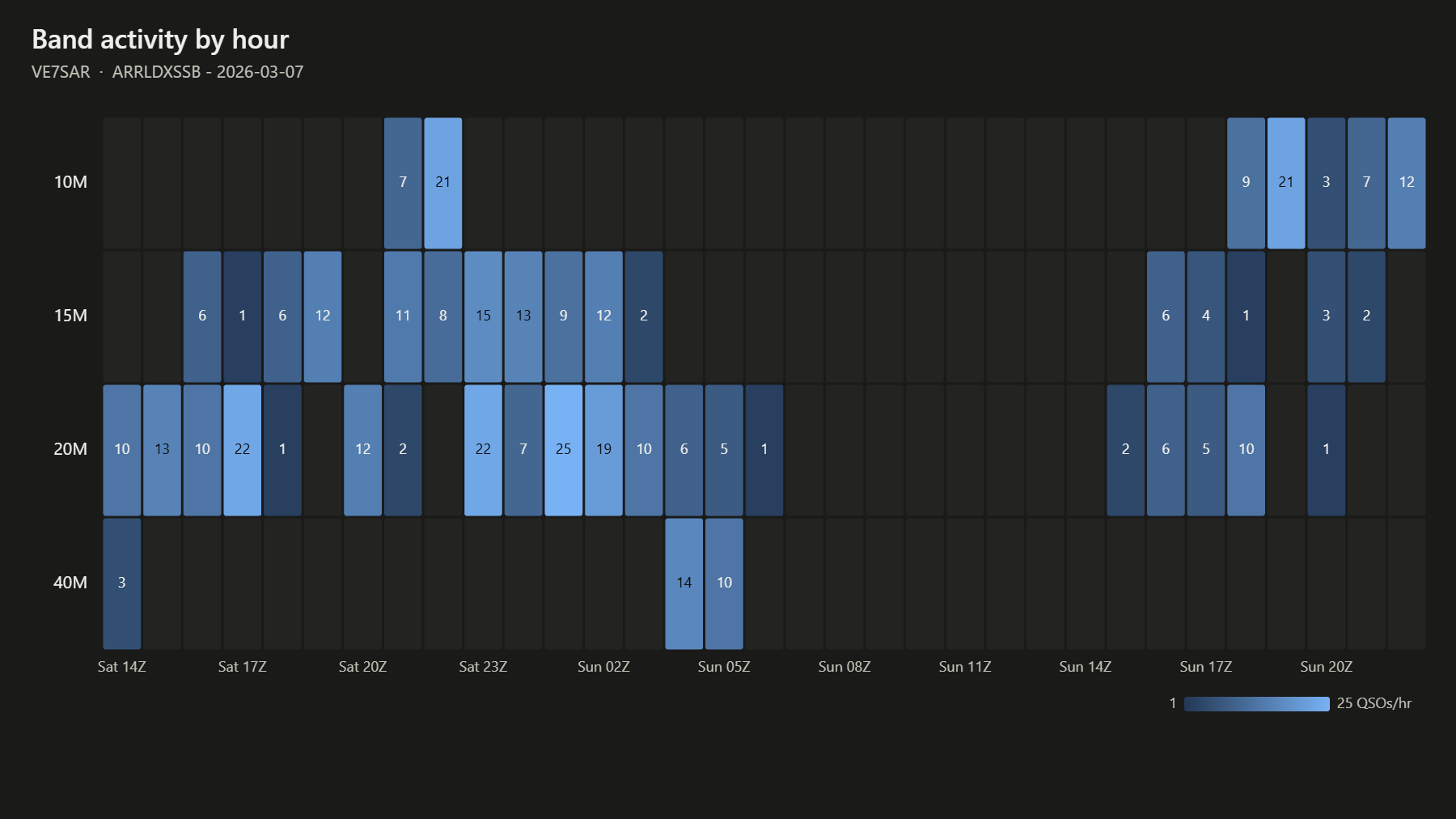Select the '25 QSOs/hr' legend label
This screenshot has width=1456, height=819.
1374,704
